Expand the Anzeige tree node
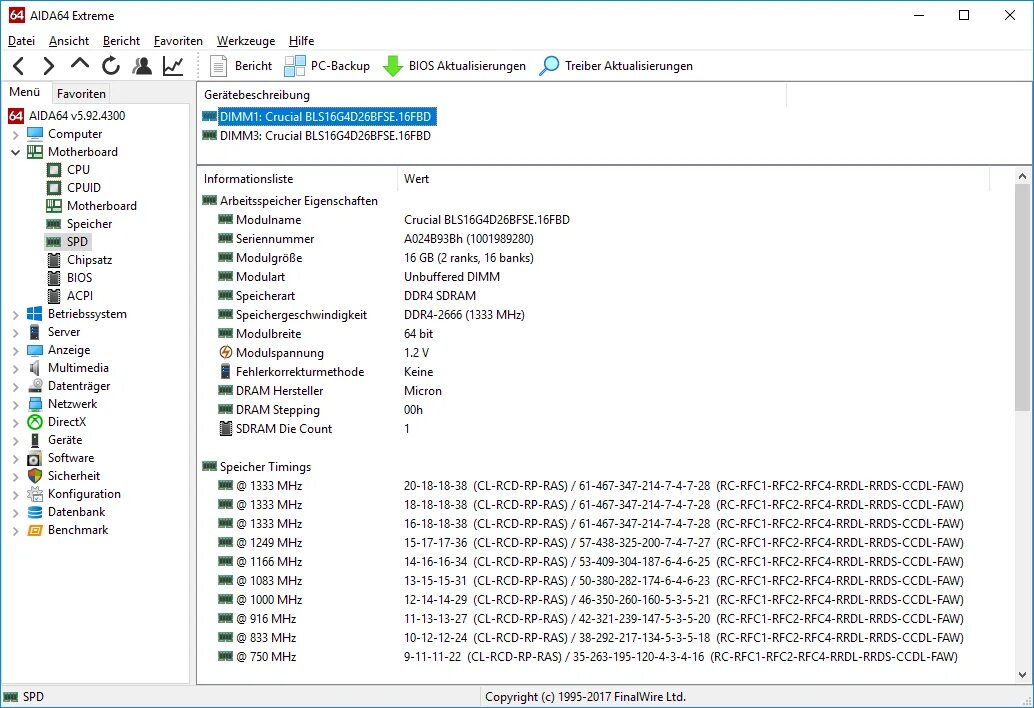 (x=15, y=351)
